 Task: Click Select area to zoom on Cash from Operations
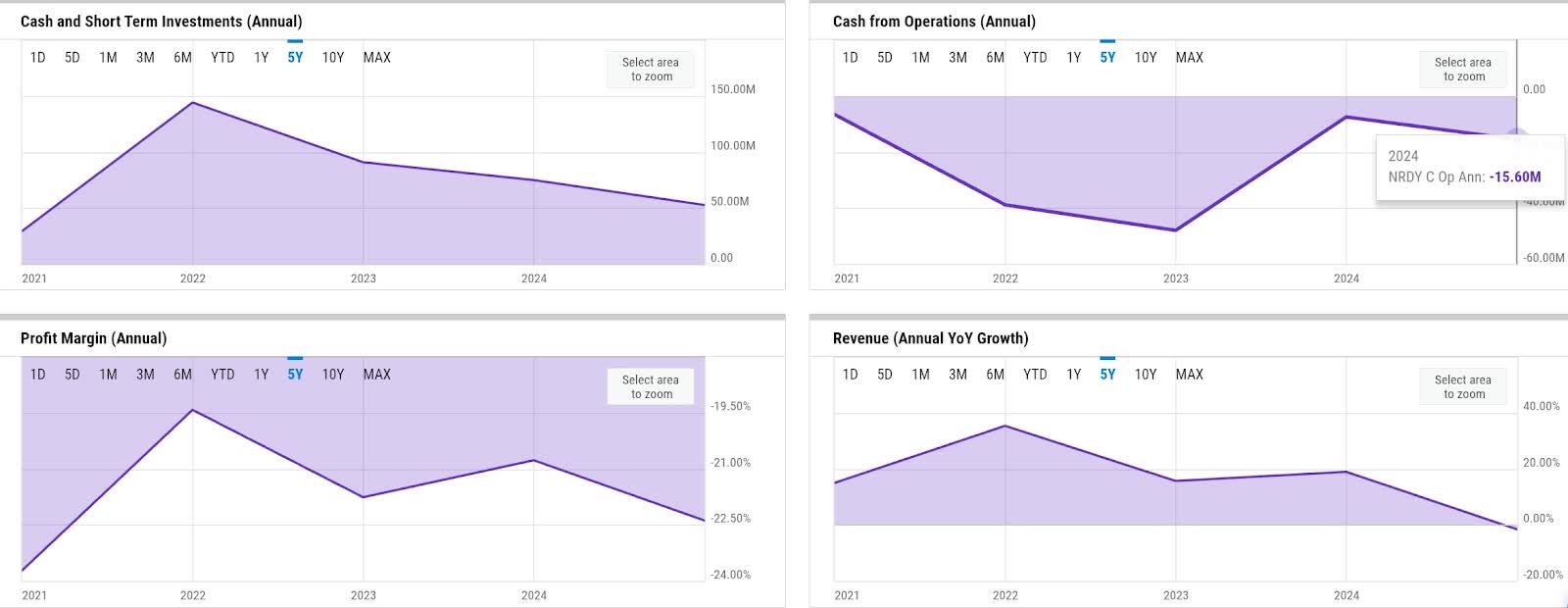1463,70
